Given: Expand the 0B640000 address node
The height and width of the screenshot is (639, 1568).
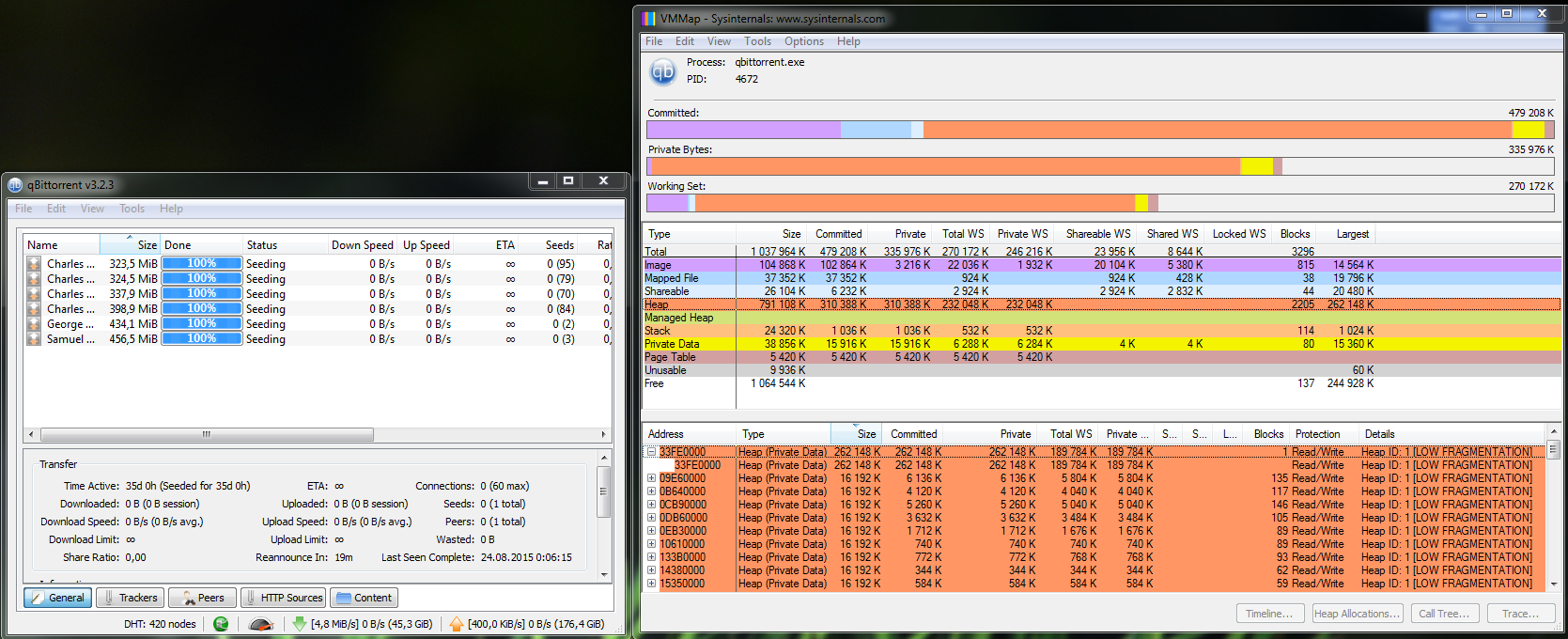Looking at the screenshot, I should click(x=651, y=491).
